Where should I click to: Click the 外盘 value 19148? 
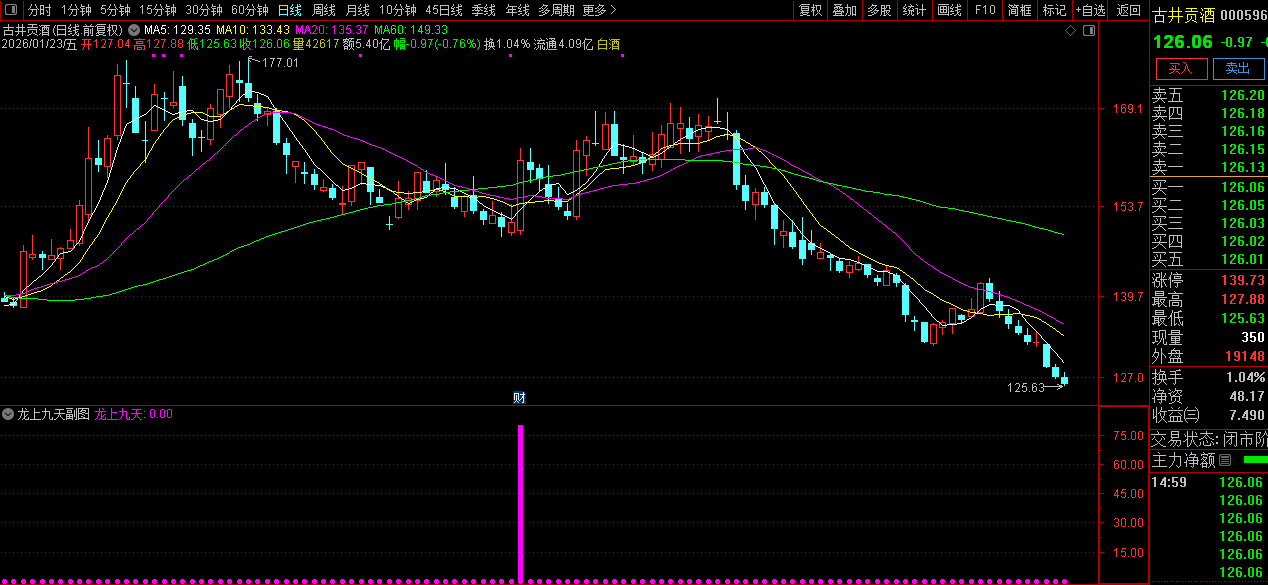pyautogui.click(x=1246, y=356)
